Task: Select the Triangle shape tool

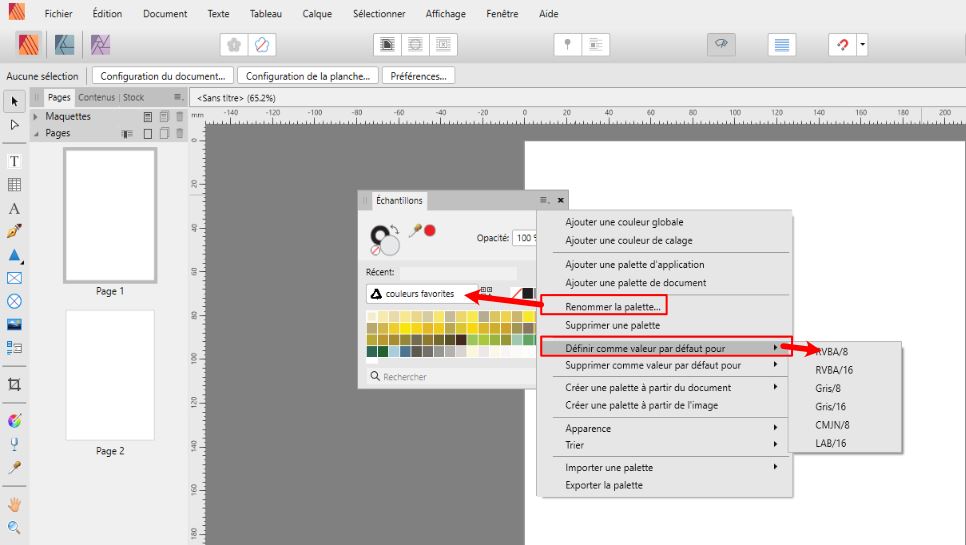Action: tap(14, 255)
